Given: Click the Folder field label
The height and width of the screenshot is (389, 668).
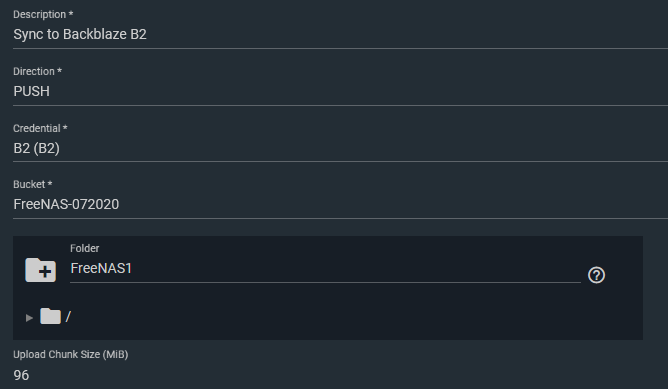Looking at the screenshot, I should click(85, 248).
